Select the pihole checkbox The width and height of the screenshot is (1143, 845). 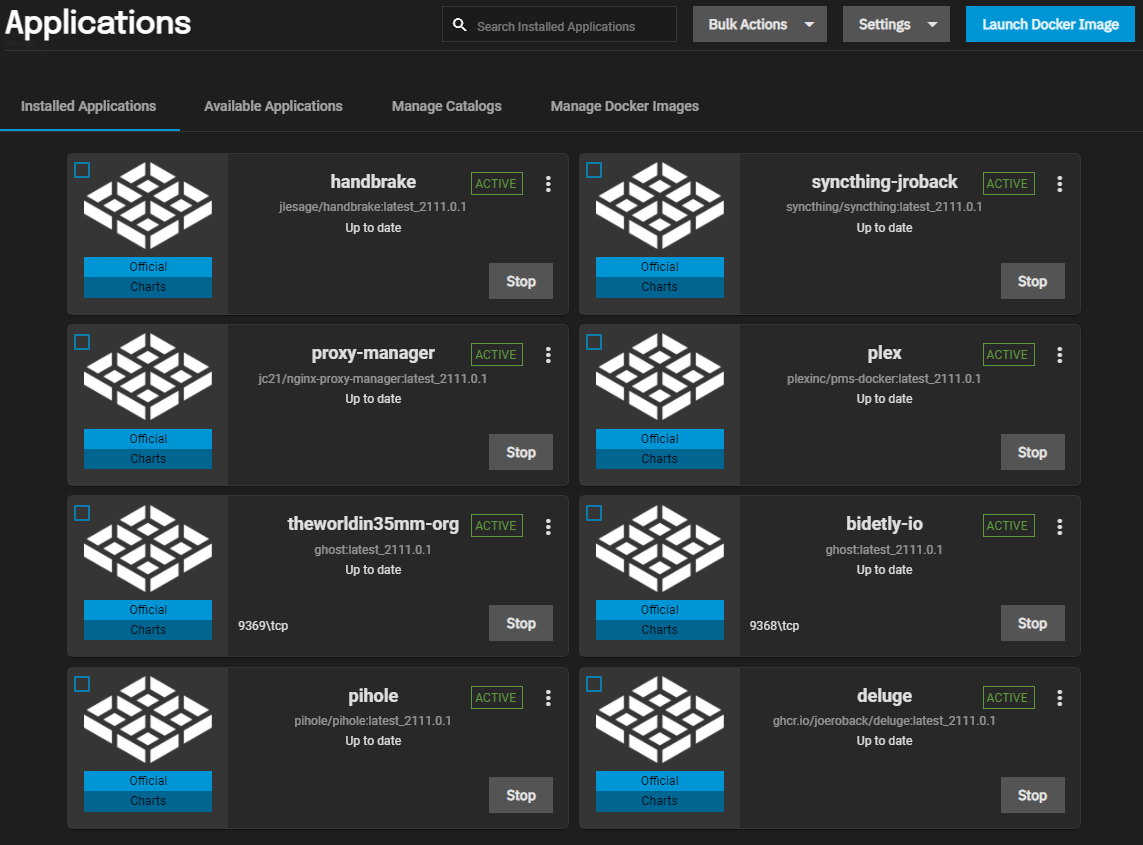(82, 684)
